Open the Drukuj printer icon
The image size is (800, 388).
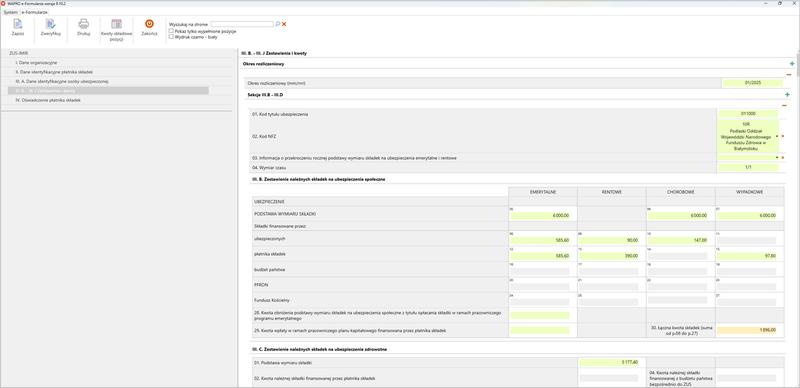84,24
